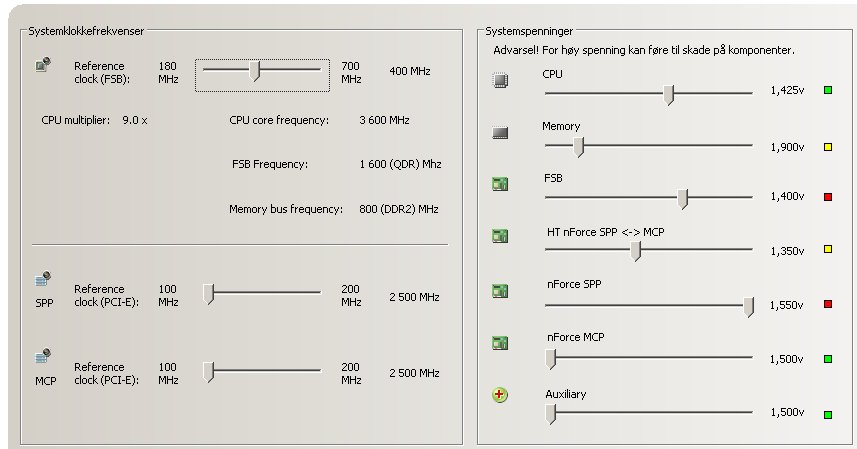
Task: Click the FSB voltage board icon
Action: coord(500,184)
